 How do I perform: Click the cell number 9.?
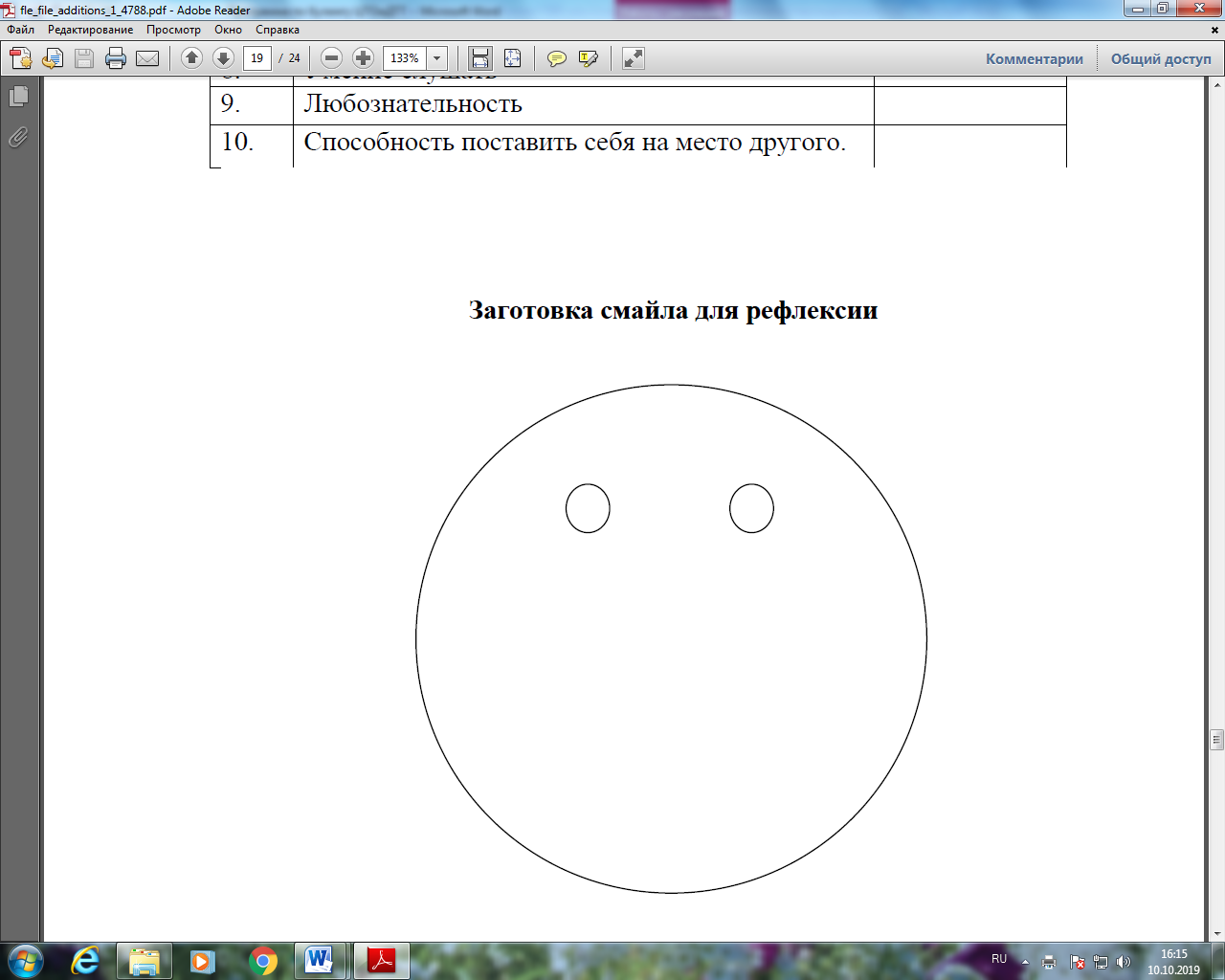pyautogui.click(x=230, y=103)
